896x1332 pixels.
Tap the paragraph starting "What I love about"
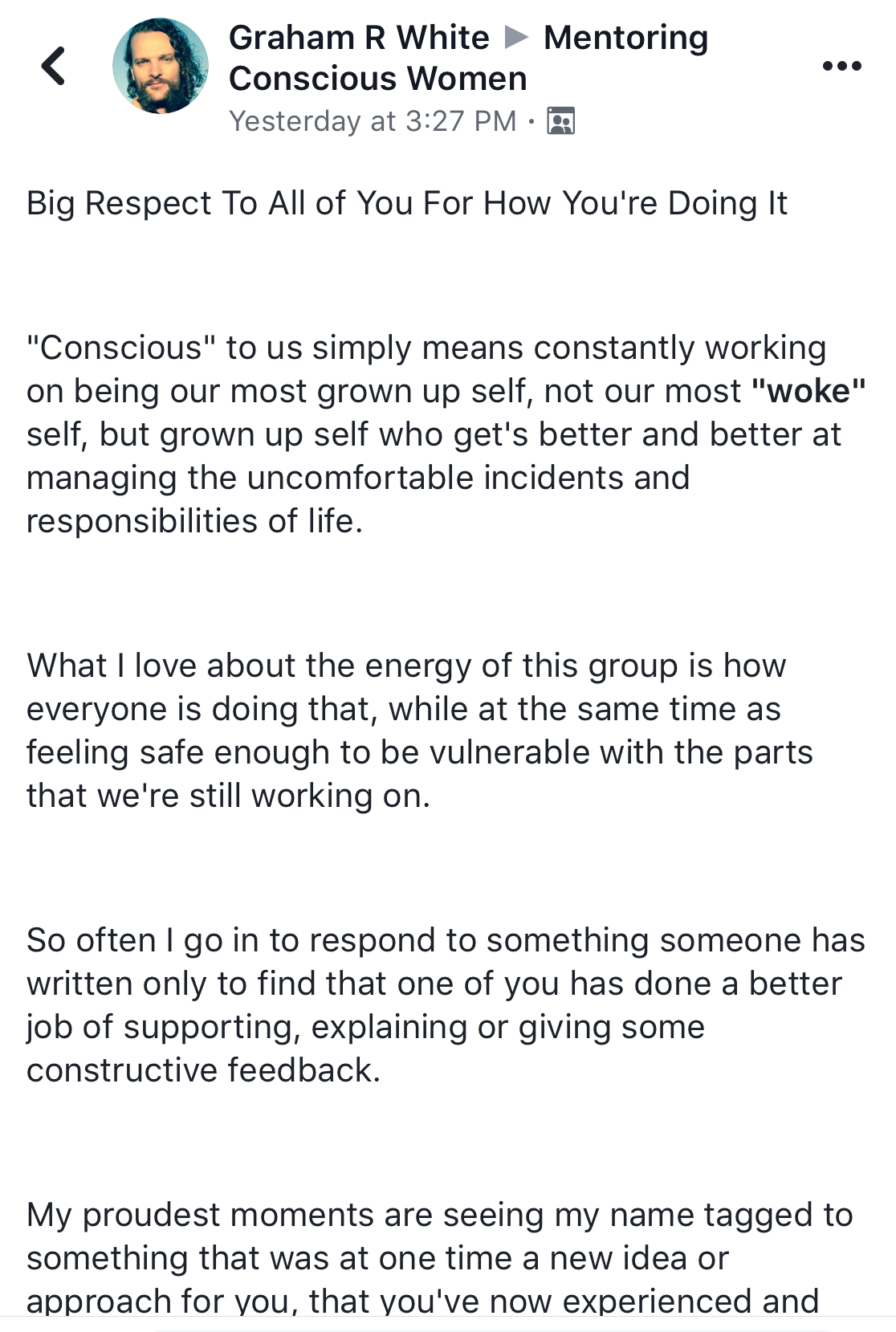[x=420, y=731]
